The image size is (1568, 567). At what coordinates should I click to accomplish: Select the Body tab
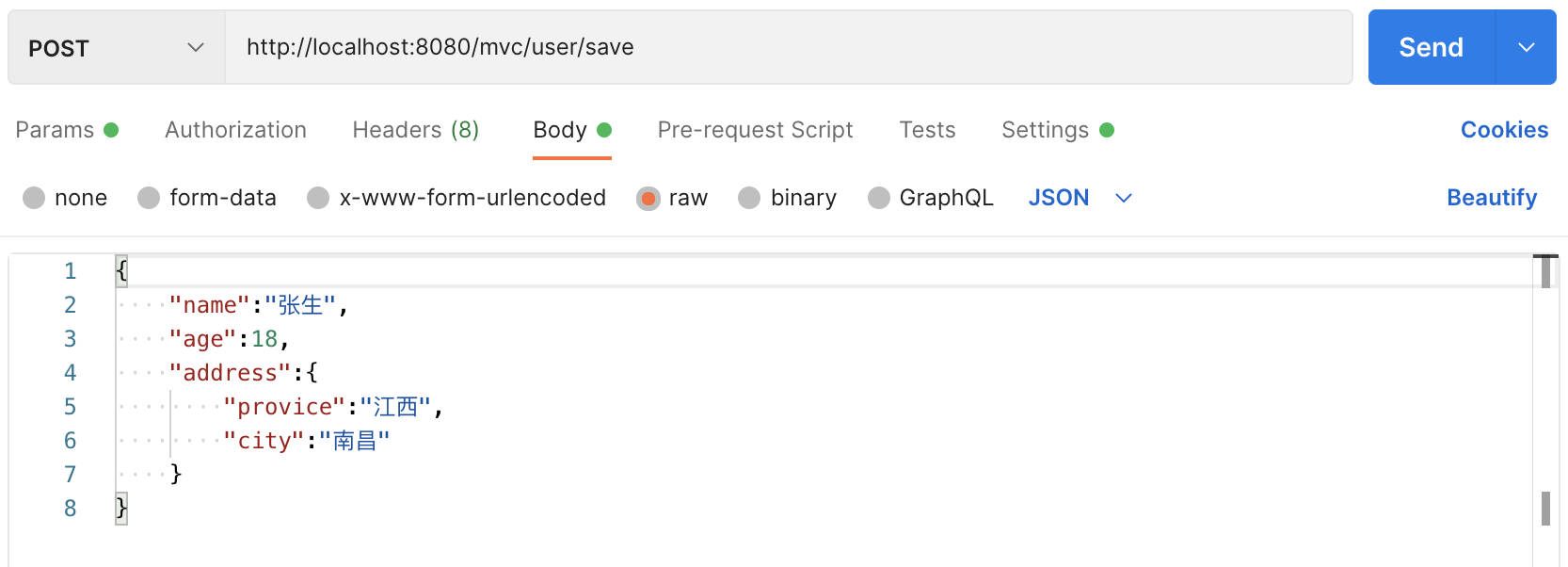coord(571,130)
